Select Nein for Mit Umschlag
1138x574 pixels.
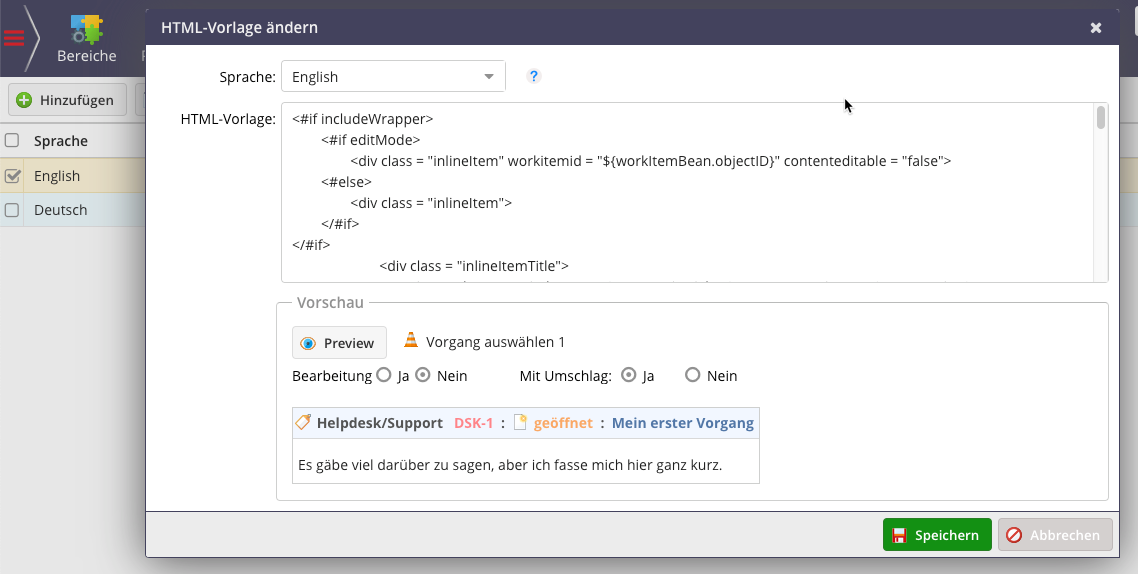click(x=692, y=376)
